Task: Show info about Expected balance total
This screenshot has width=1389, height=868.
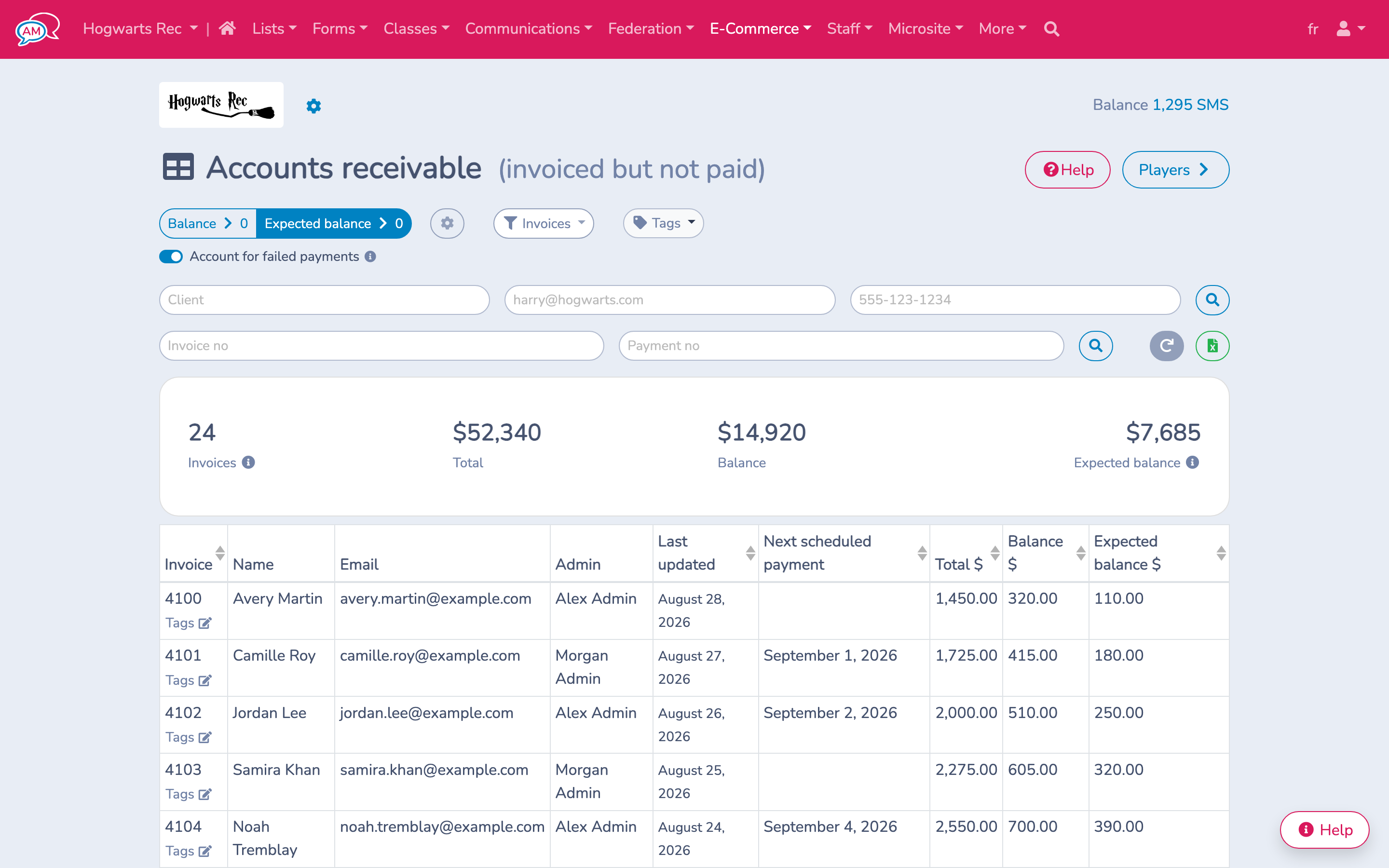Action: 1193,463
